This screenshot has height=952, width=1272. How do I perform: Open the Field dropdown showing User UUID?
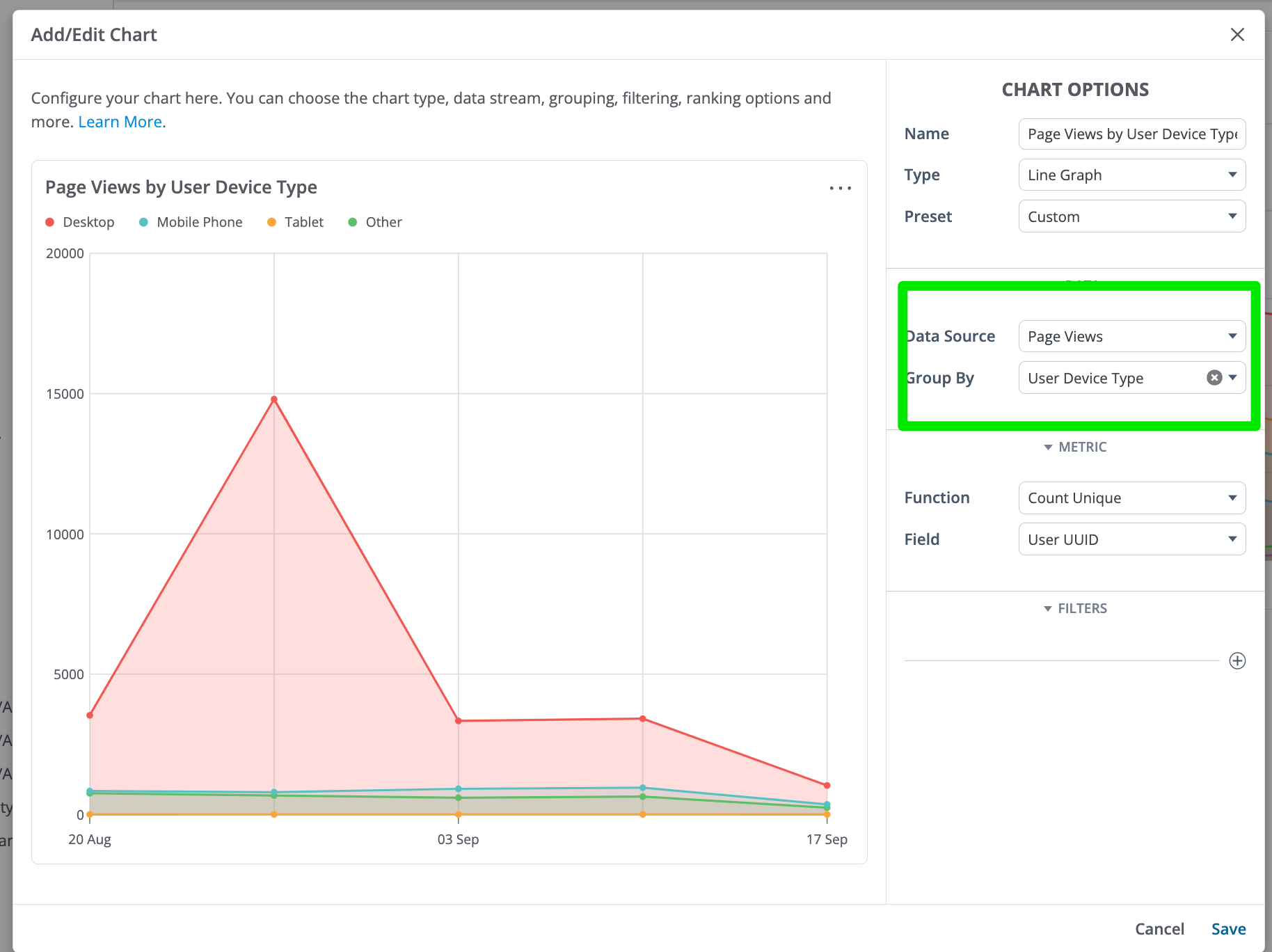coord(1132,539)
